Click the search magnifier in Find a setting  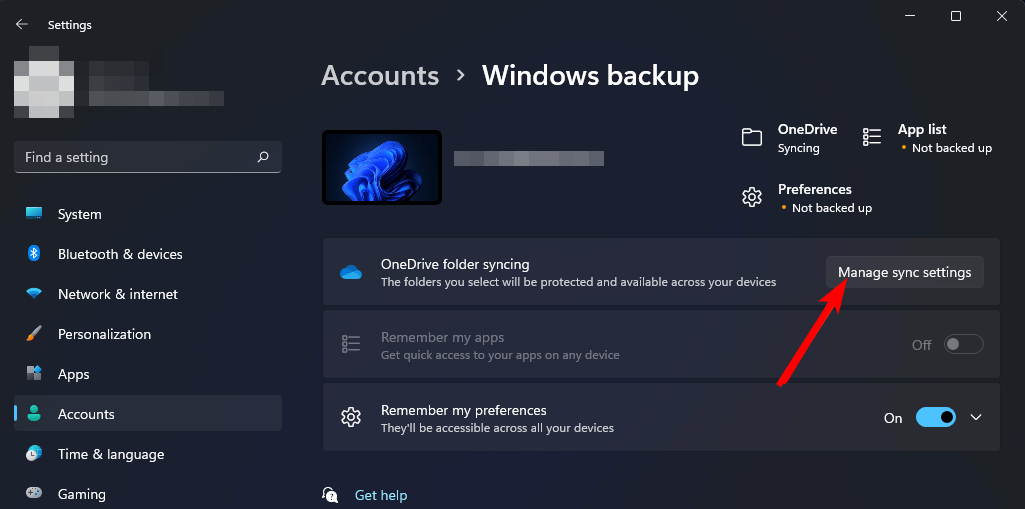tap(263, 157)
